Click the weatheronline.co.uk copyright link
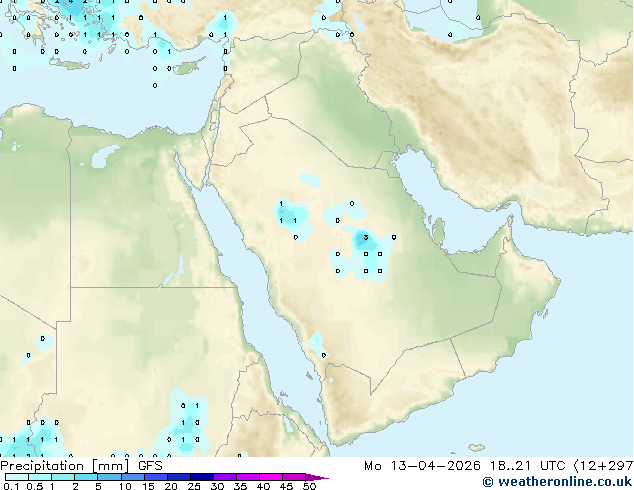The height and width of the screenshot is (490, 634). 557,482
